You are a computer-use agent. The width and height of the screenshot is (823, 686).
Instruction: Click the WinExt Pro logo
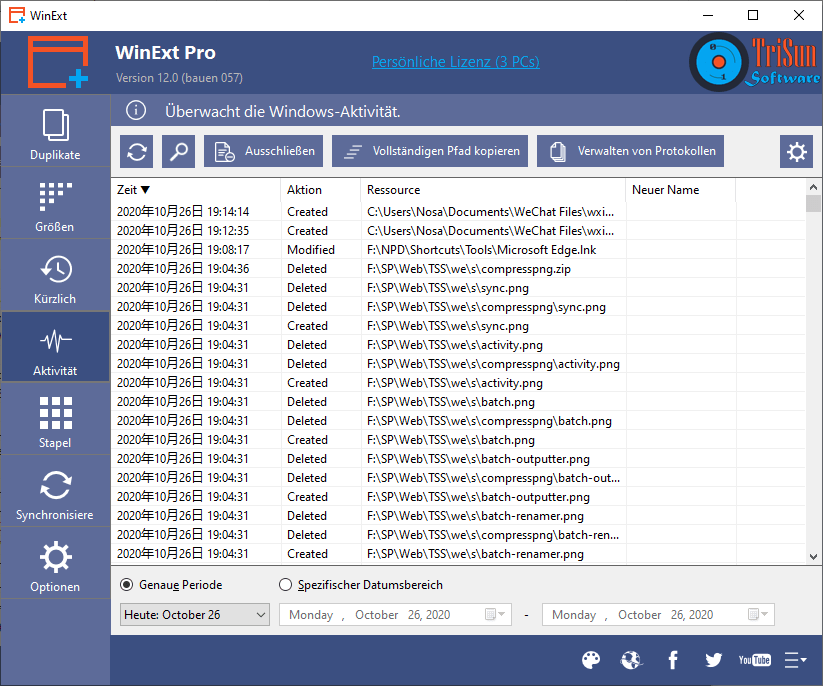58,62
